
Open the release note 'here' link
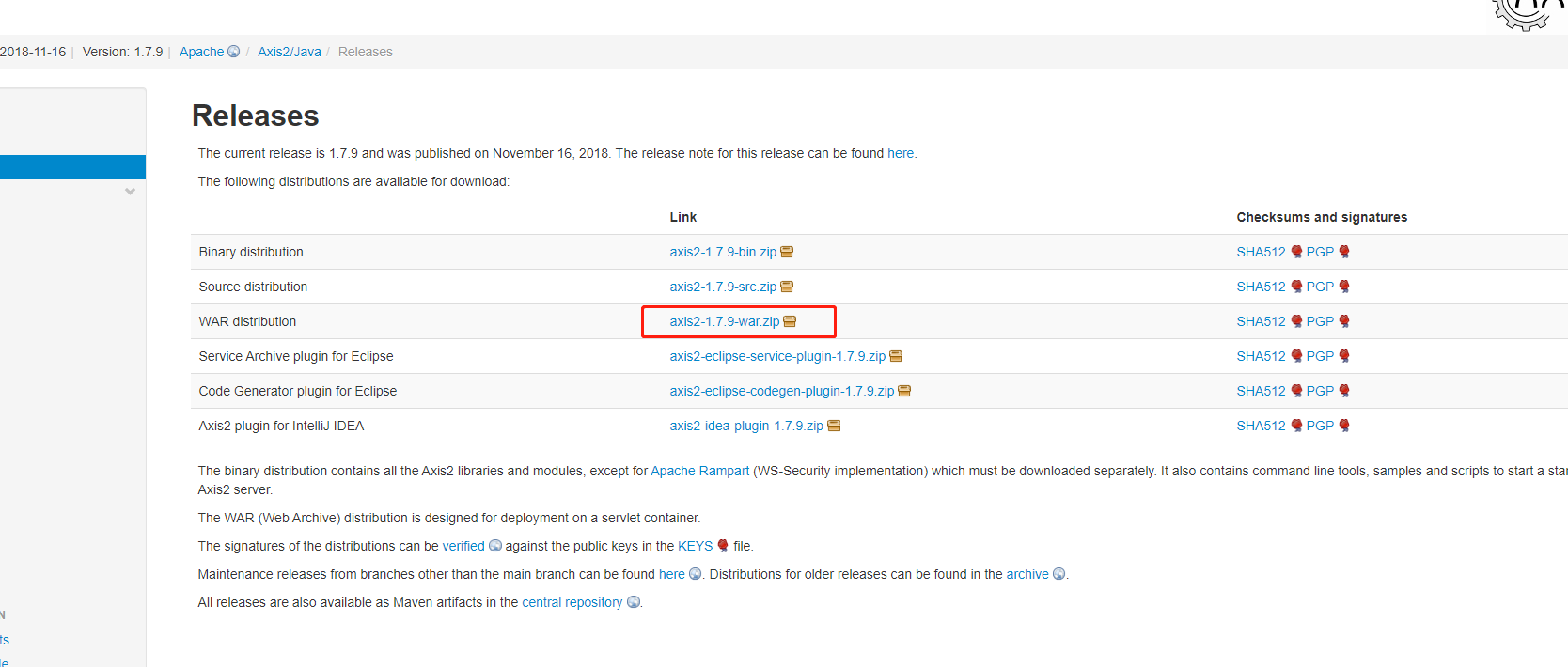[x=900, y=153]
